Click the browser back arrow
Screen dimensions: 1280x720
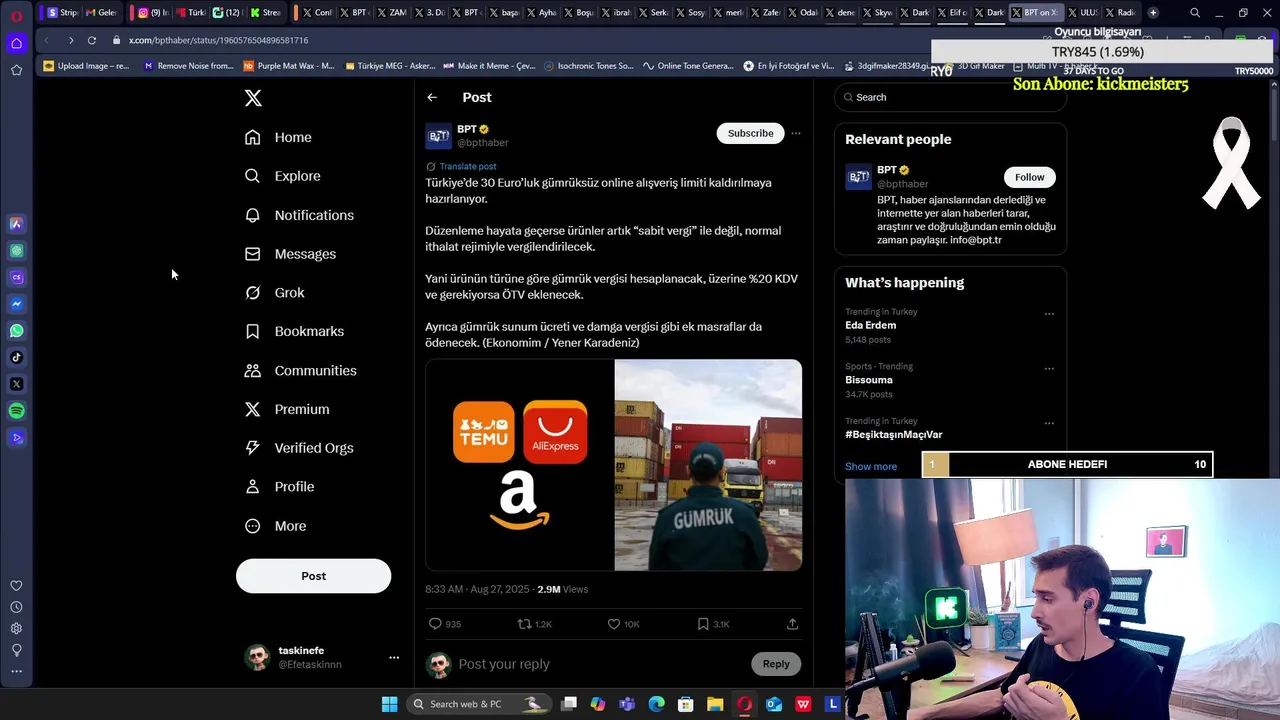coord(46,40)
